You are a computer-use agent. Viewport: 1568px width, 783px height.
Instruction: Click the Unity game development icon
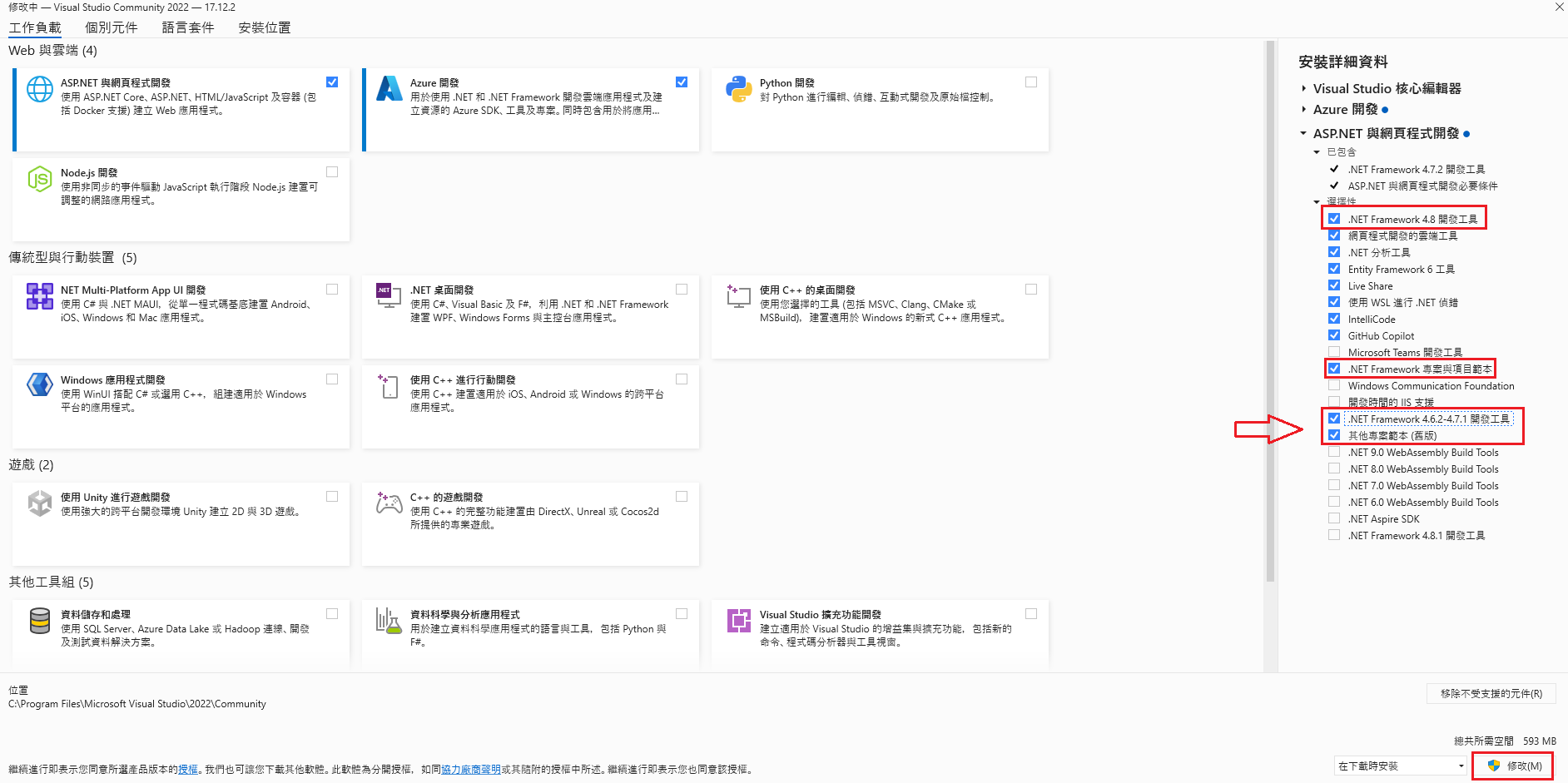40,503
